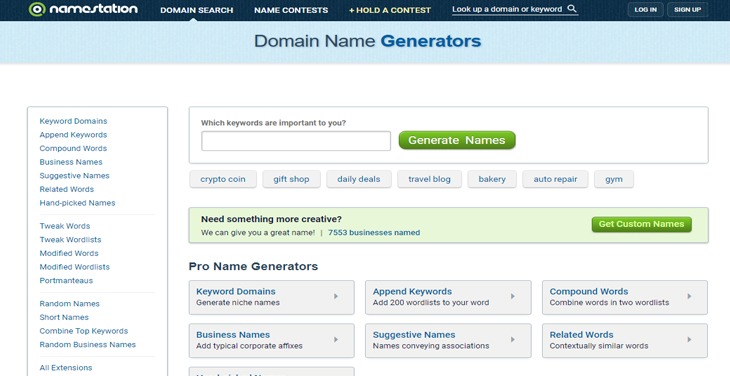Open All Extensions in the sidebar
The image size is (730, 376).
click(x=66, y=368)
